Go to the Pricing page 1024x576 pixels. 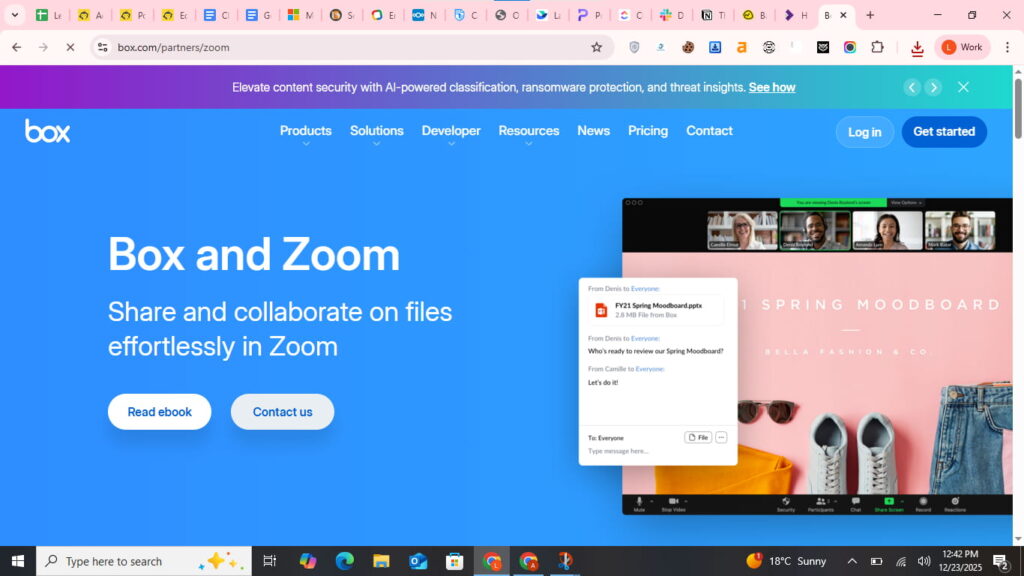pos(647,131)
